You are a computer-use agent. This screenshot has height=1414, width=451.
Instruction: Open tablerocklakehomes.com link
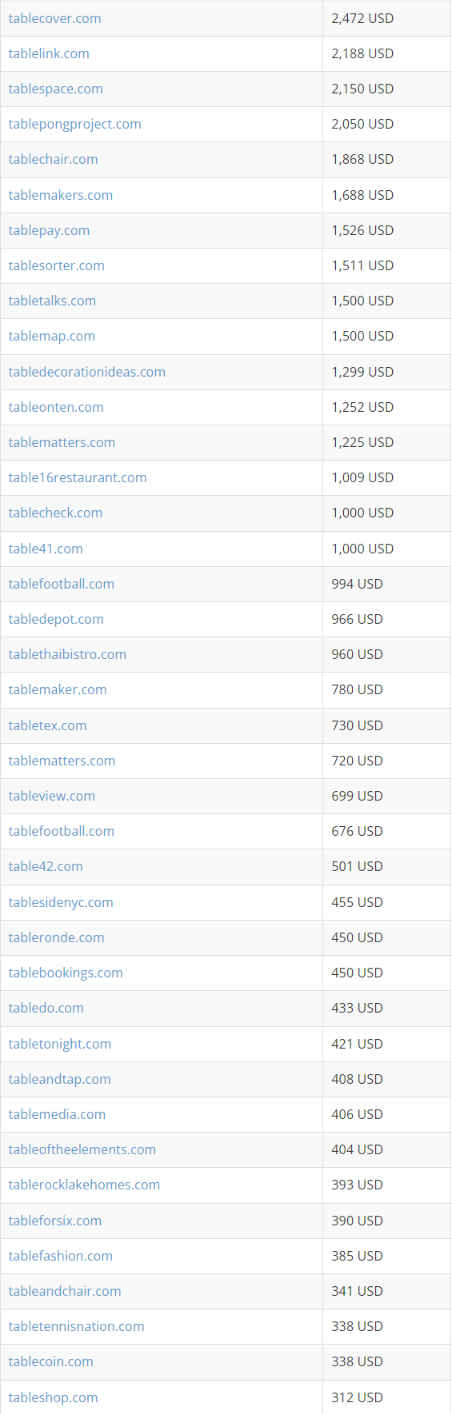tap(84, 1184)
